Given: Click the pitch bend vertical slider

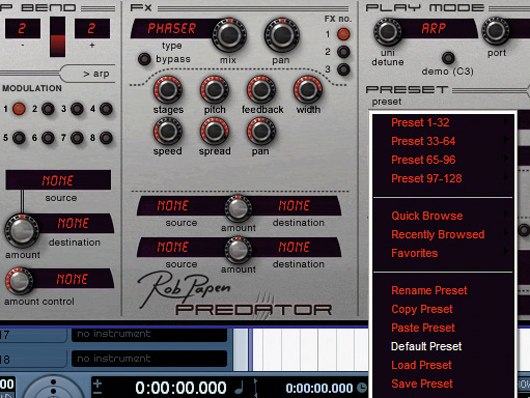Looking at the screenshot, I should click(x=57, y=37).
